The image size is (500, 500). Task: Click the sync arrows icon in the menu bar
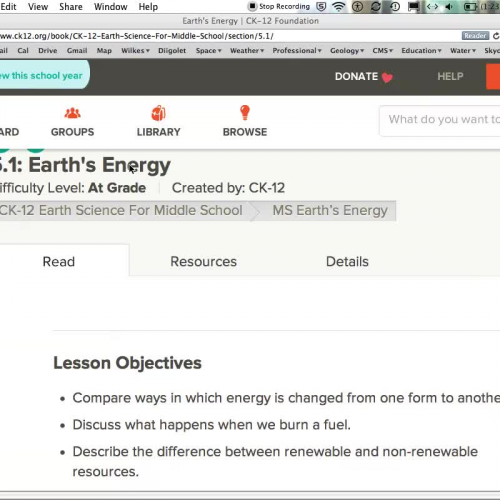point(376,6)
